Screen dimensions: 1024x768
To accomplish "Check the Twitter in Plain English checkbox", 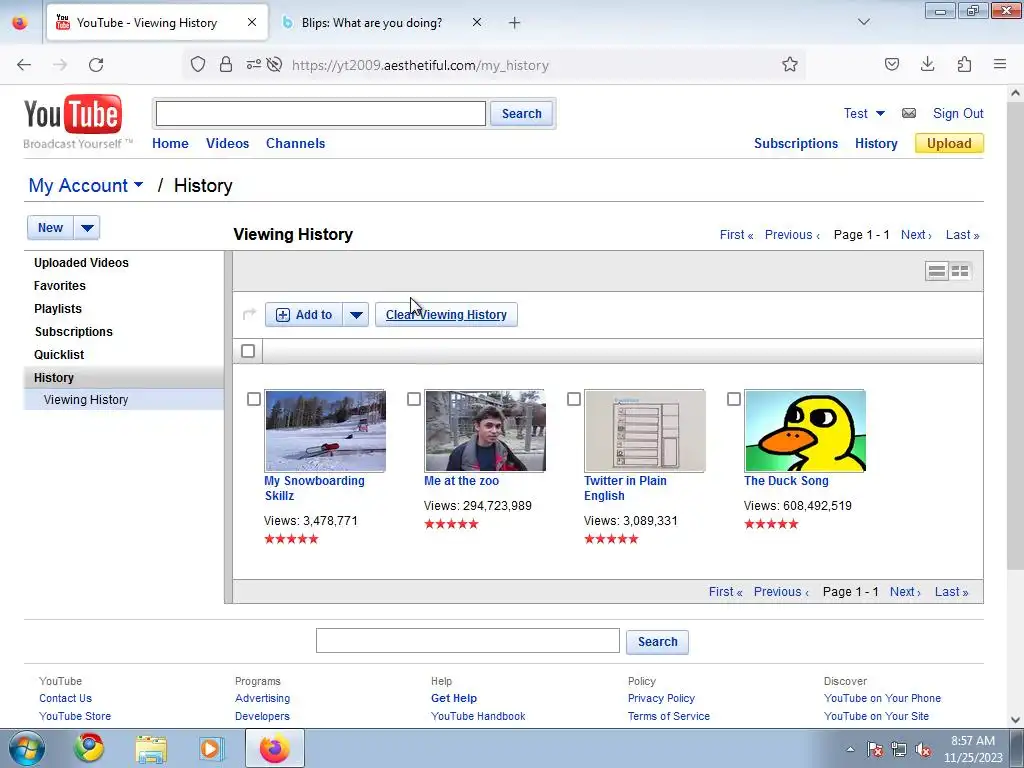I will [x=573, y=399].
